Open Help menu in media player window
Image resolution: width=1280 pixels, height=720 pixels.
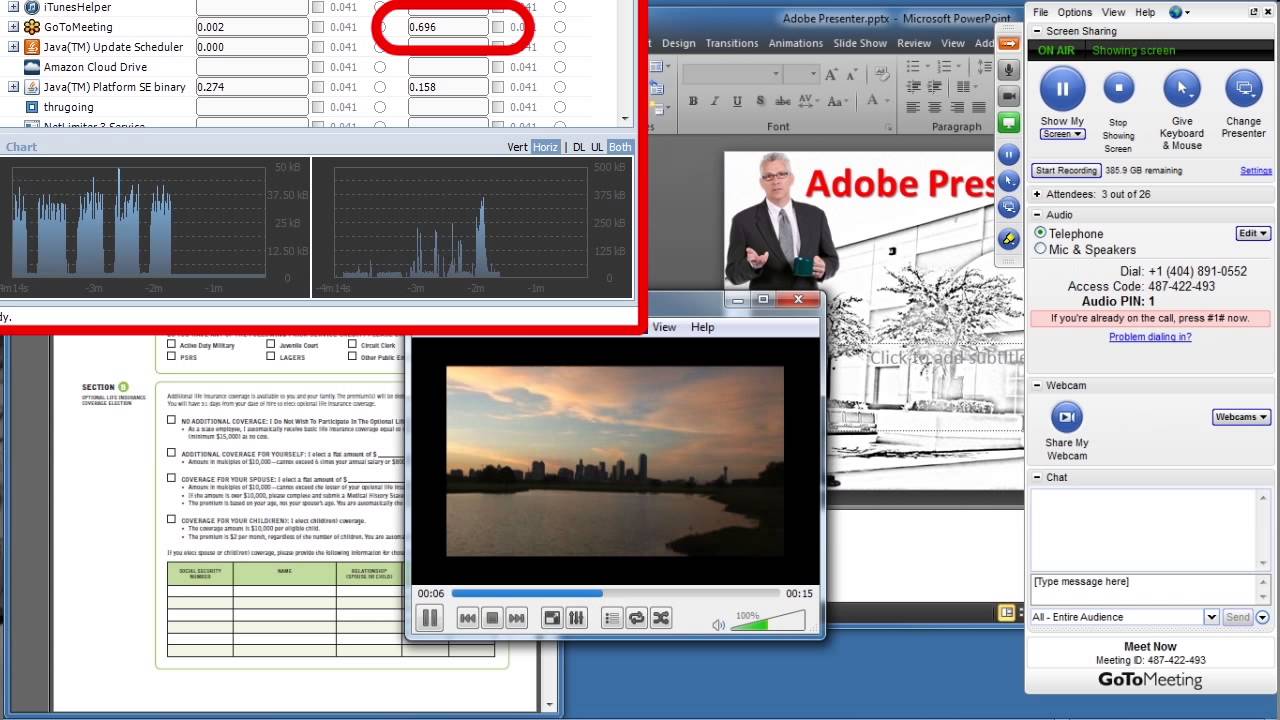click(x=703, y=327)
